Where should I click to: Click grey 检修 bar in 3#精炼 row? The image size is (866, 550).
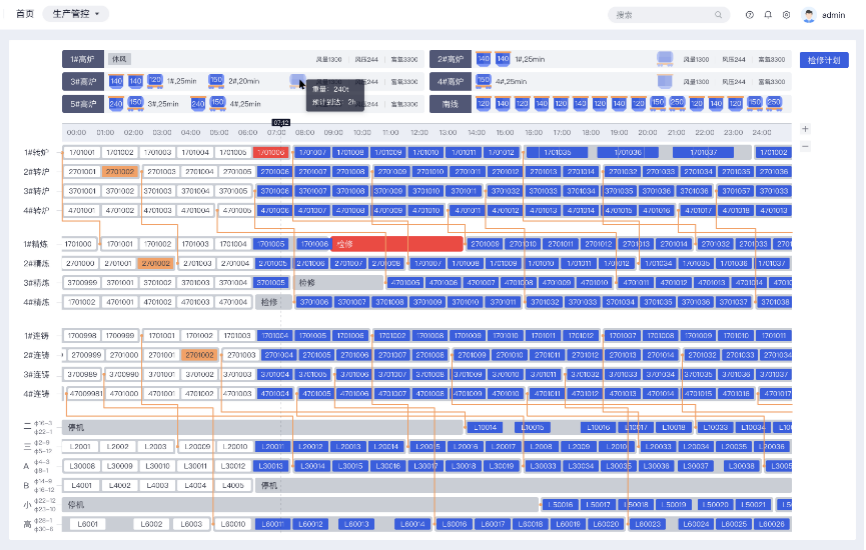pos(338,283)
